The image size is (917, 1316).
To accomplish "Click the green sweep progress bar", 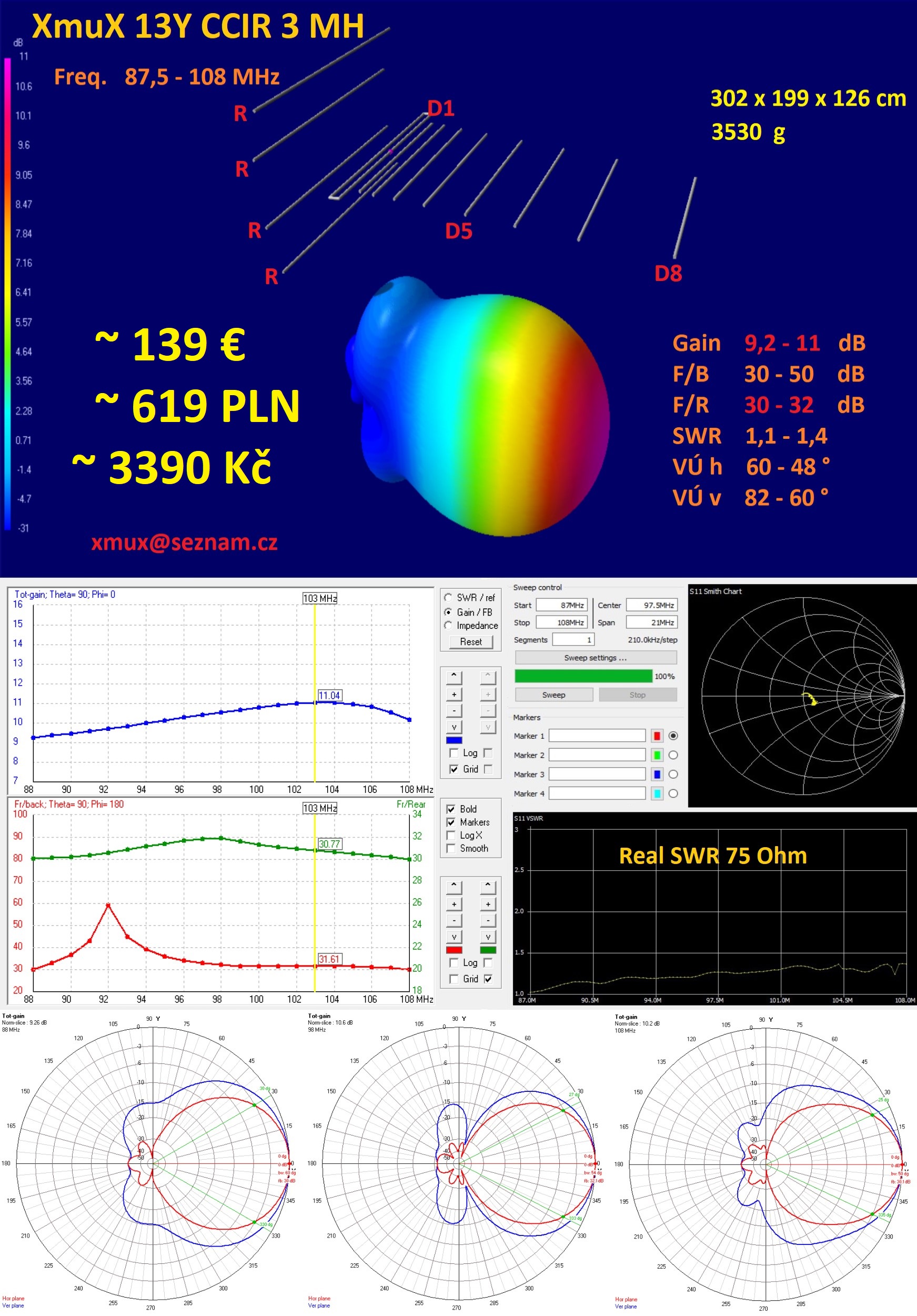I will pos(583,676).
